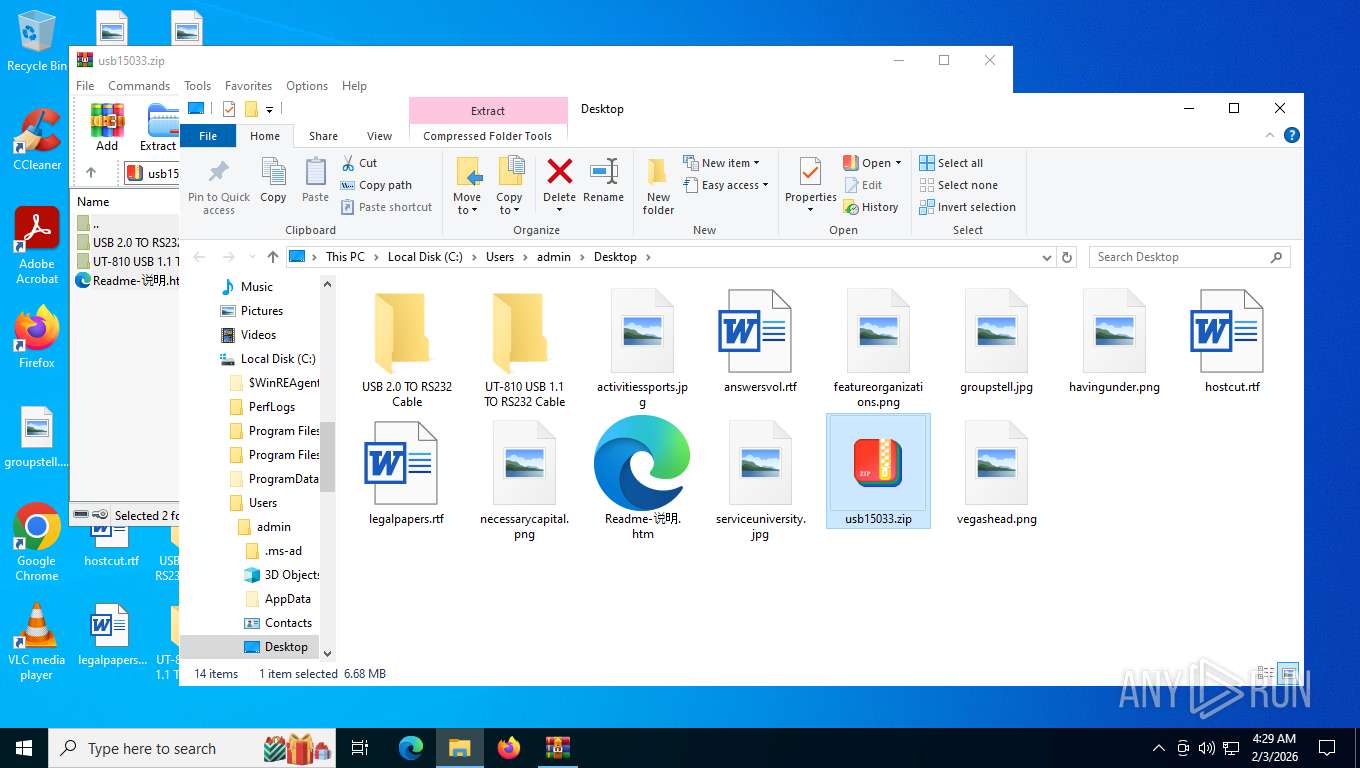Click the Properties ribbon icon
Image resolution: width=1360 pixels, height=768 pixels.
(x=810, y=171)
